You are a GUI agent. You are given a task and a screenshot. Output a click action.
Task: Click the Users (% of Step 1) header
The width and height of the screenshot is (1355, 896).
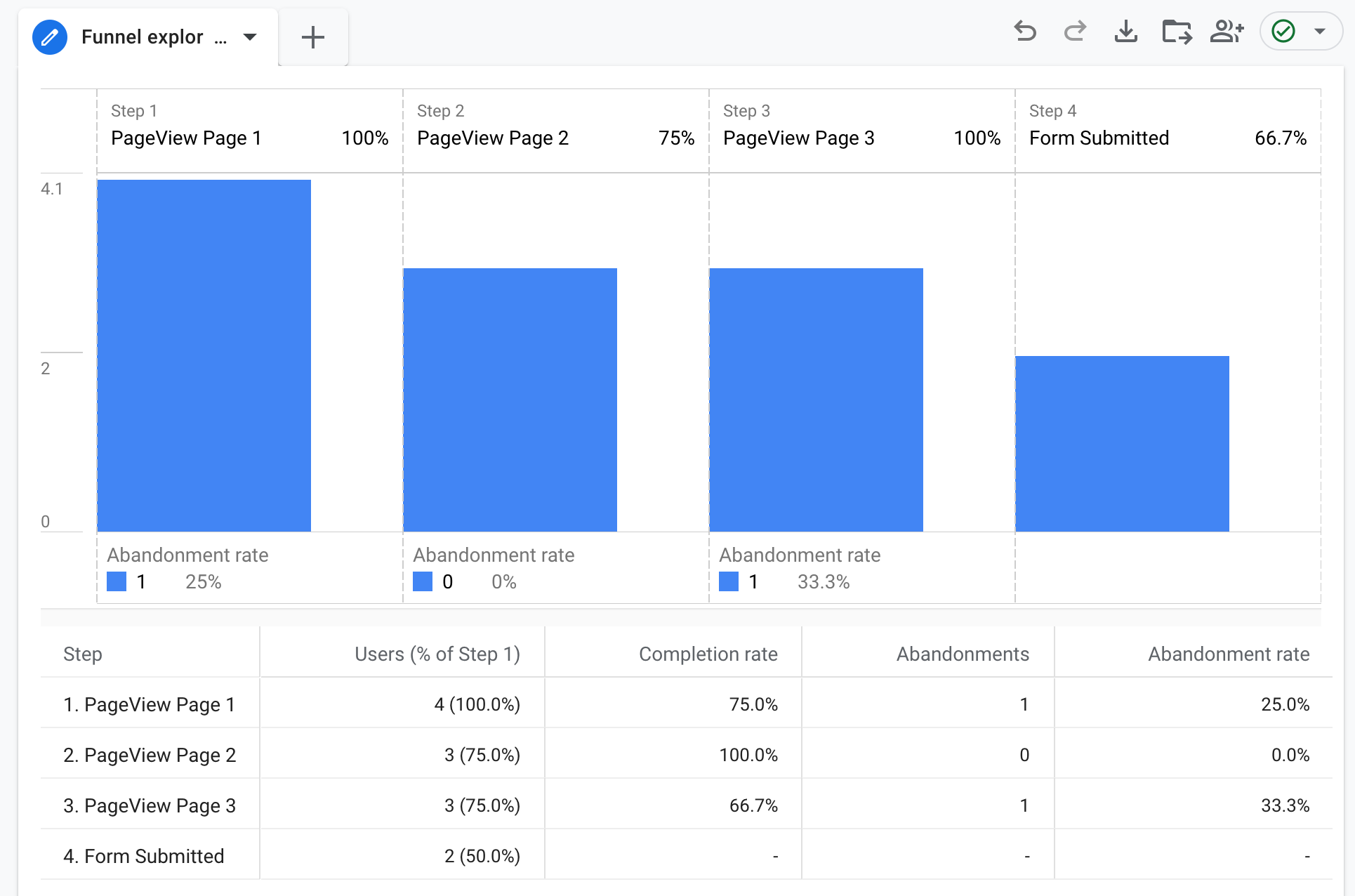click(437, 654)
